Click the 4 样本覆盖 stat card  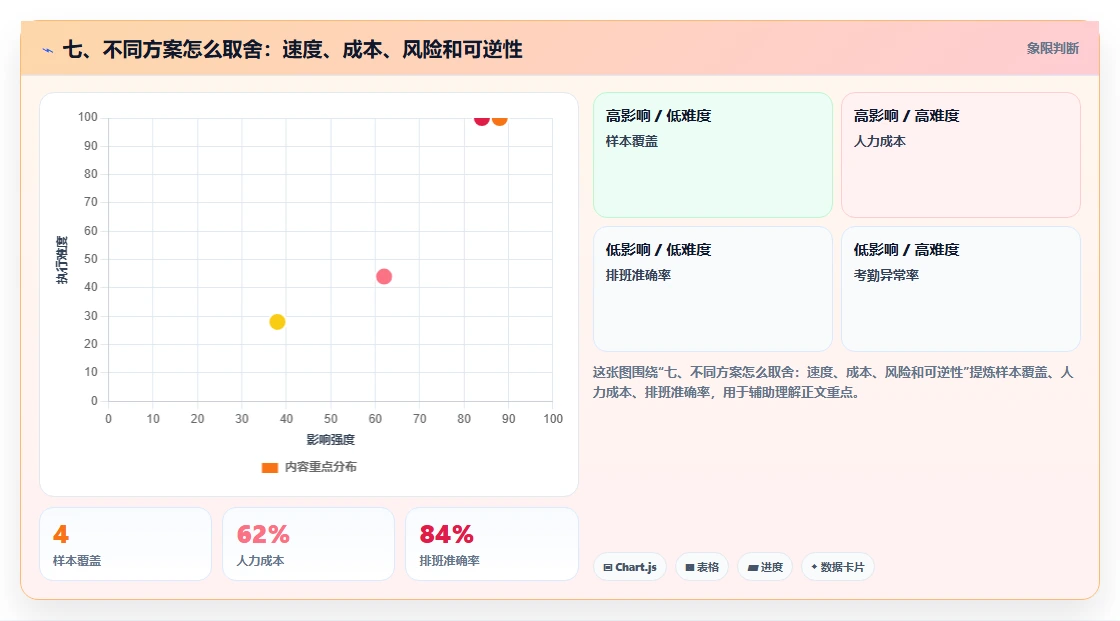(126, 545)
